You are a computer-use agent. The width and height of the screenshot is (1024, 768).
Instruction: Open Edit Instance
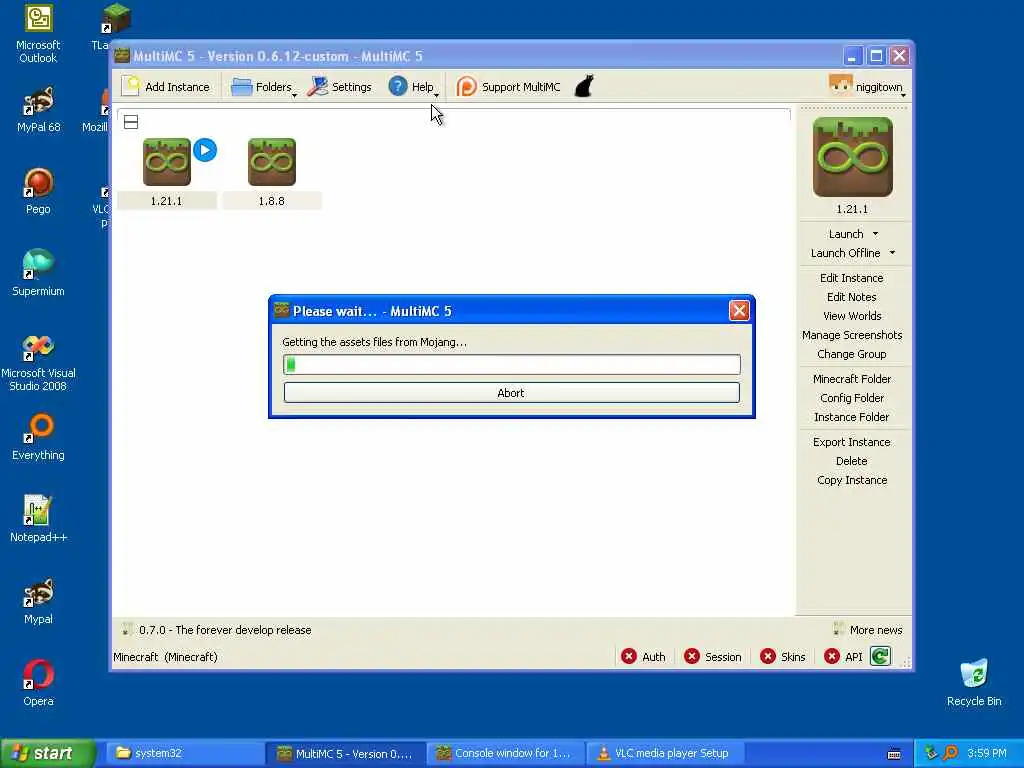tap(852, 278)
